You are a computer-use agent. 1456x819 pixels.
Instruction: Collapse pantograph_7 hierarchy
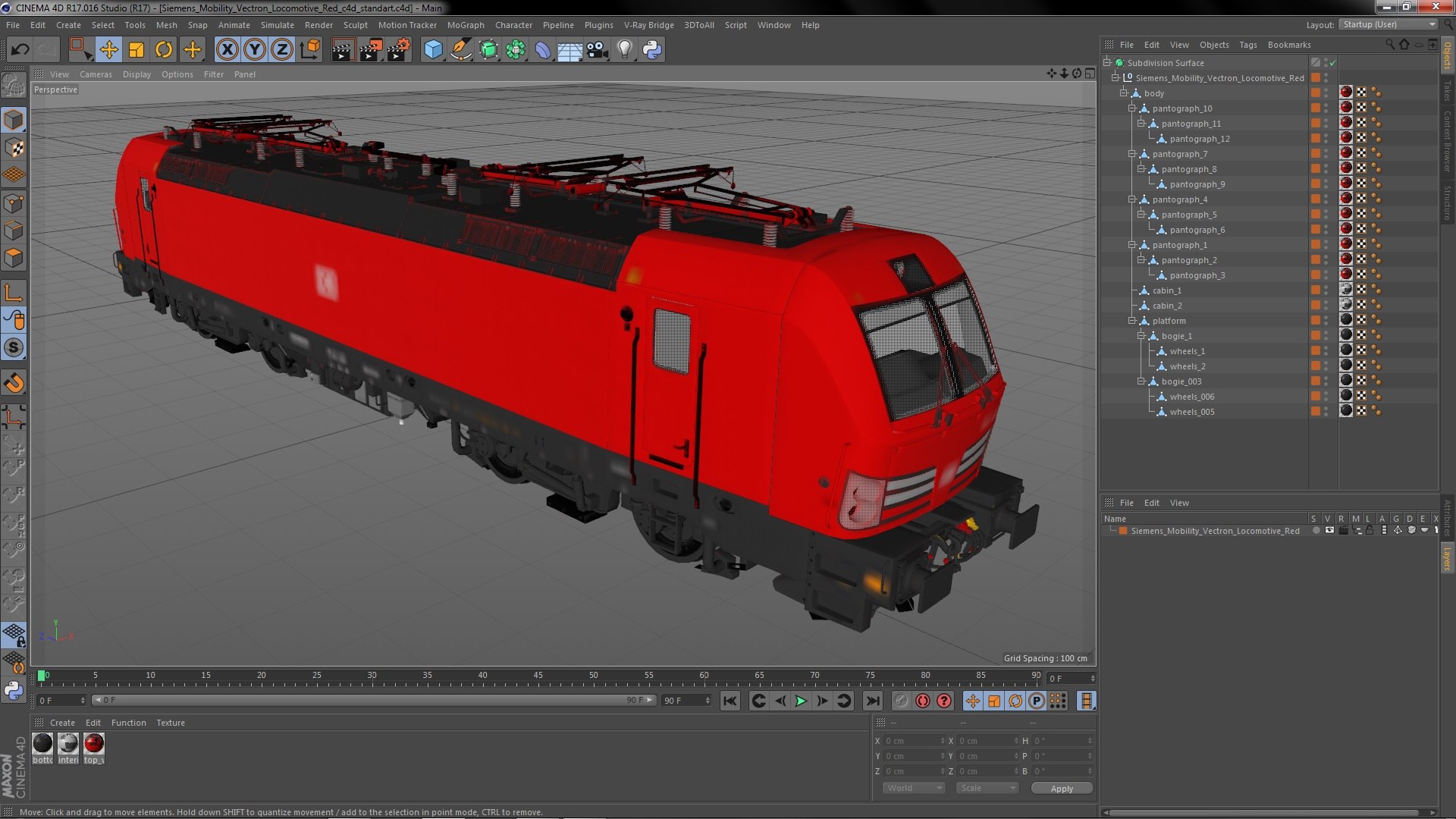[x=1132, y=153]
